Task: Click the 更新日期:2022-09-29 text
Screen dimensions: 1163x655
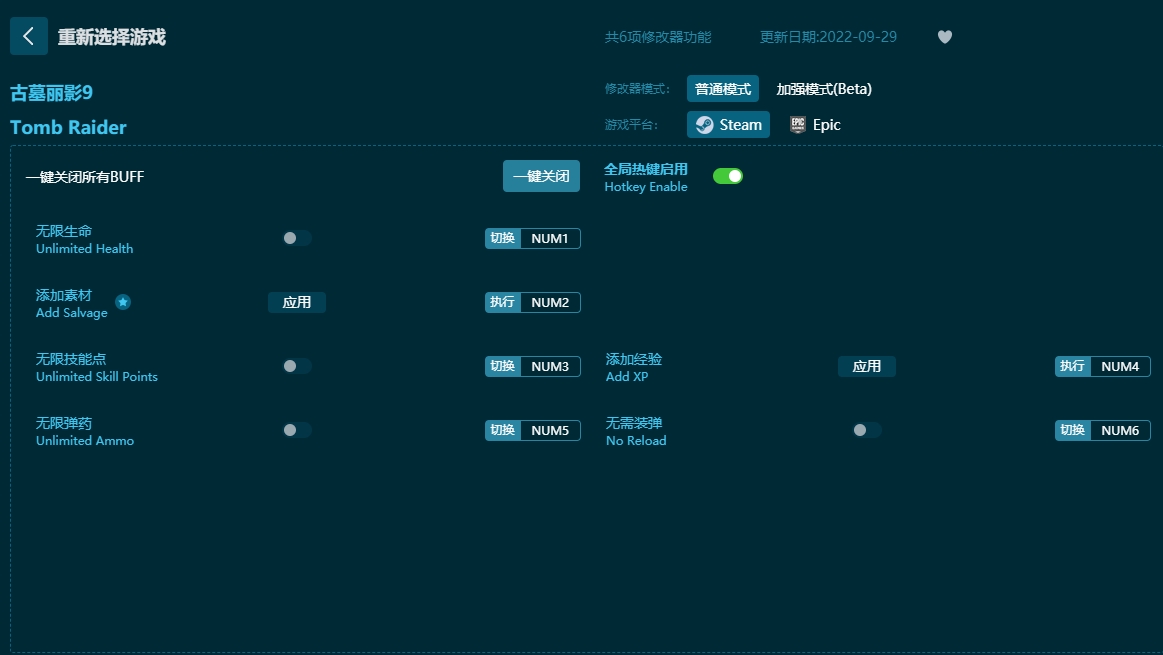Action: pos(828,37)
